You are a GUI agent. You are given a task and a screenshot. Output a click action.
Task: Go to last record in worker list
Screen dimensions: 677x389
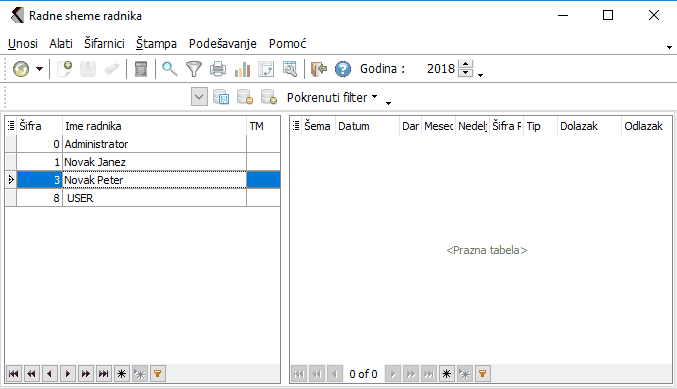click(104, 373)
